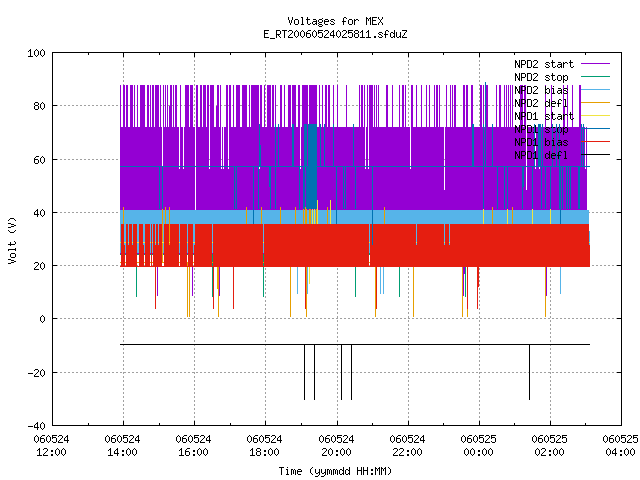640x480 pixels.
Task: Select the 'NPD2 bias' legend label
Action: (541, 90)
